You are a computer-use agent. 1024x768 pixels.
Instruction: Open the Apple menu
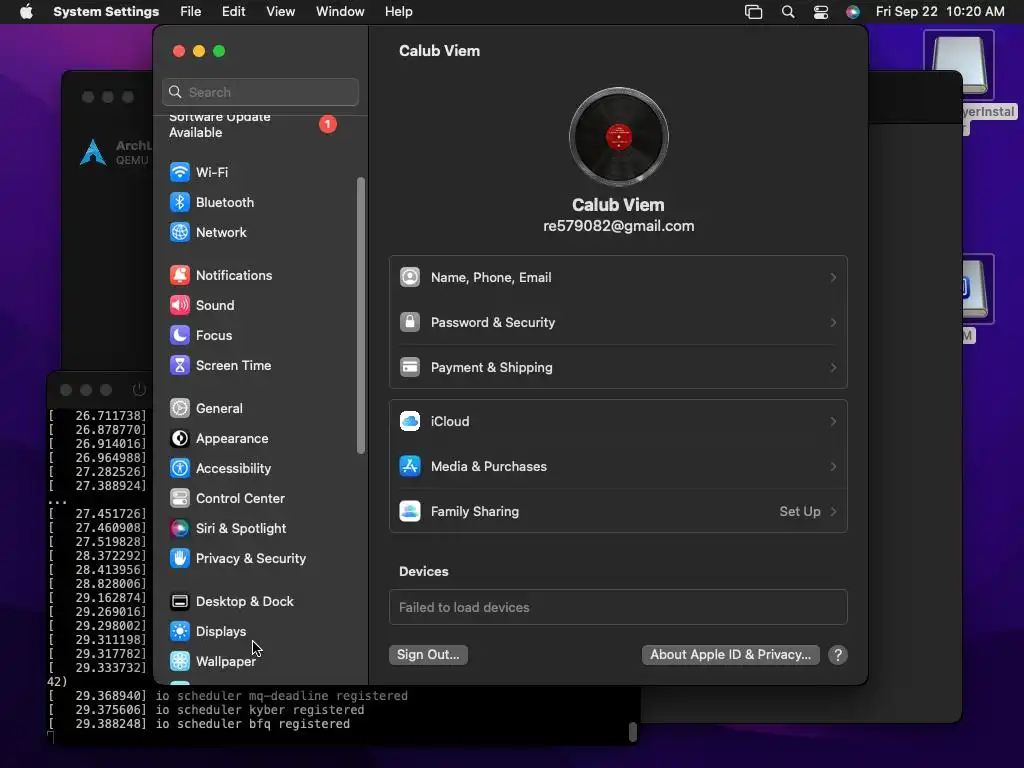26,12
